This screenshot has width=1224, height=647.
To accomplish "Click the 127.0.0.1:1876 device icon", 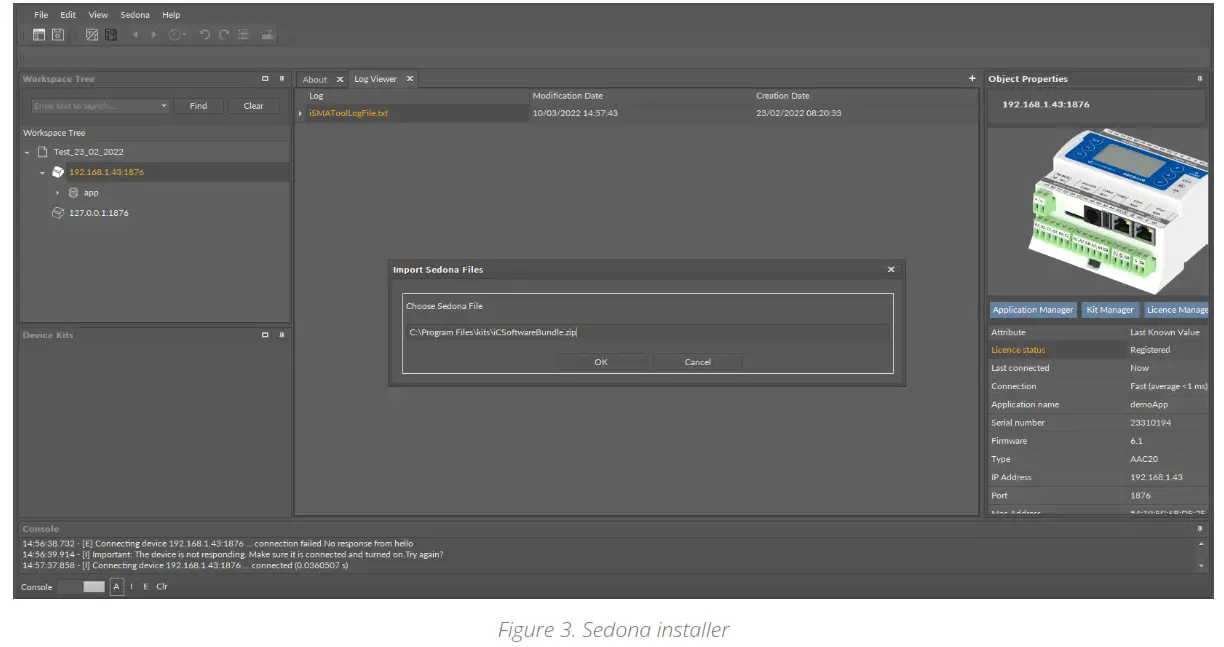I will tap(58, 213).
